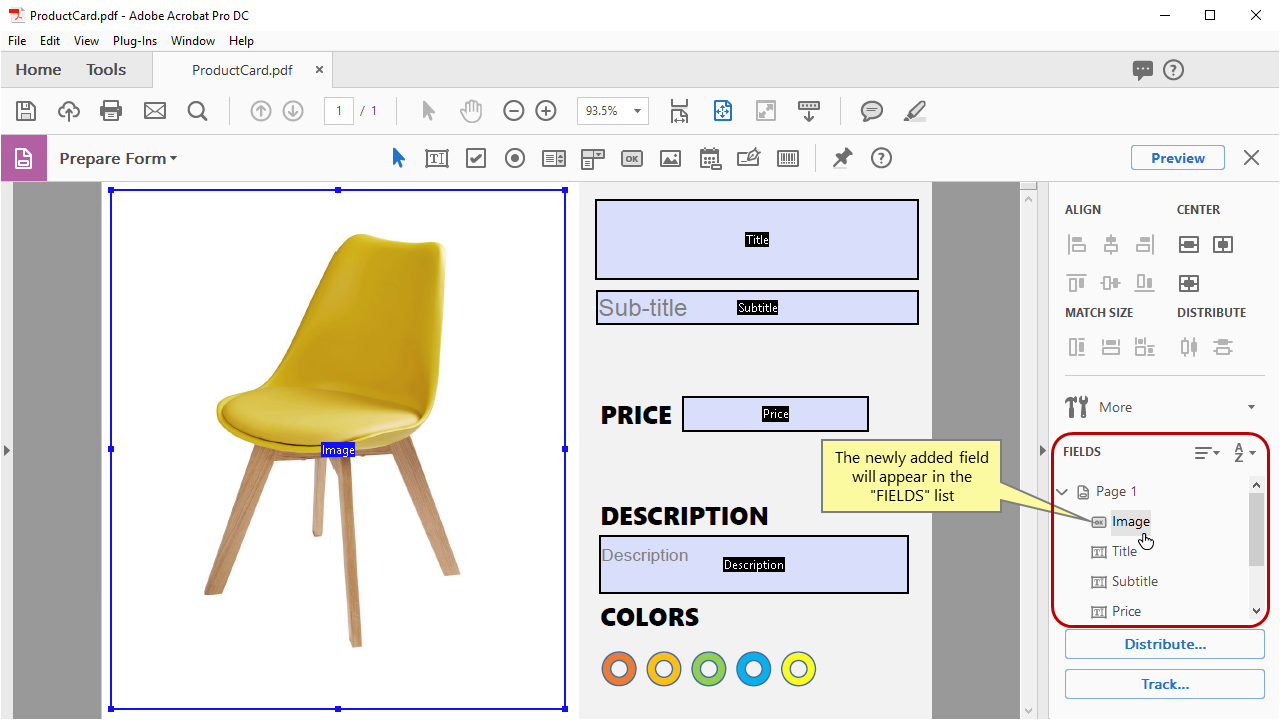Pick the blue color circle
This screenshot has width=1280, height=720.
coord(754,669)
